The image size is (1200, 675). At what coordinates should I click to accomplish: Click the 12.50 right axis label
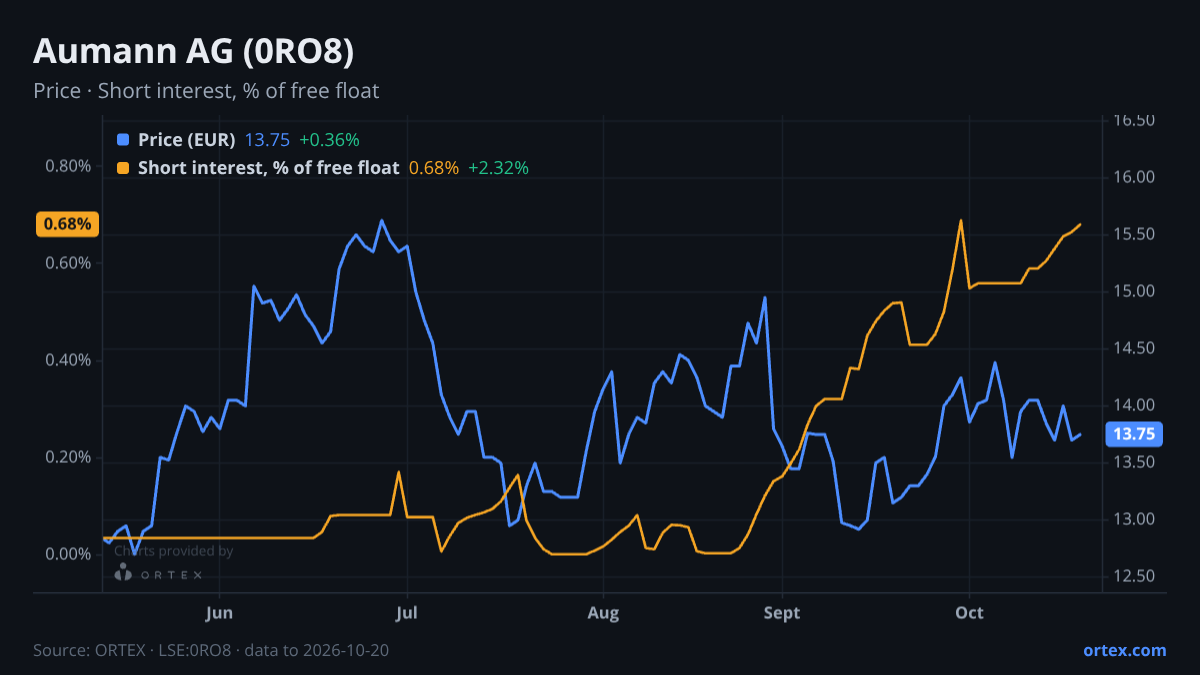1135,576
